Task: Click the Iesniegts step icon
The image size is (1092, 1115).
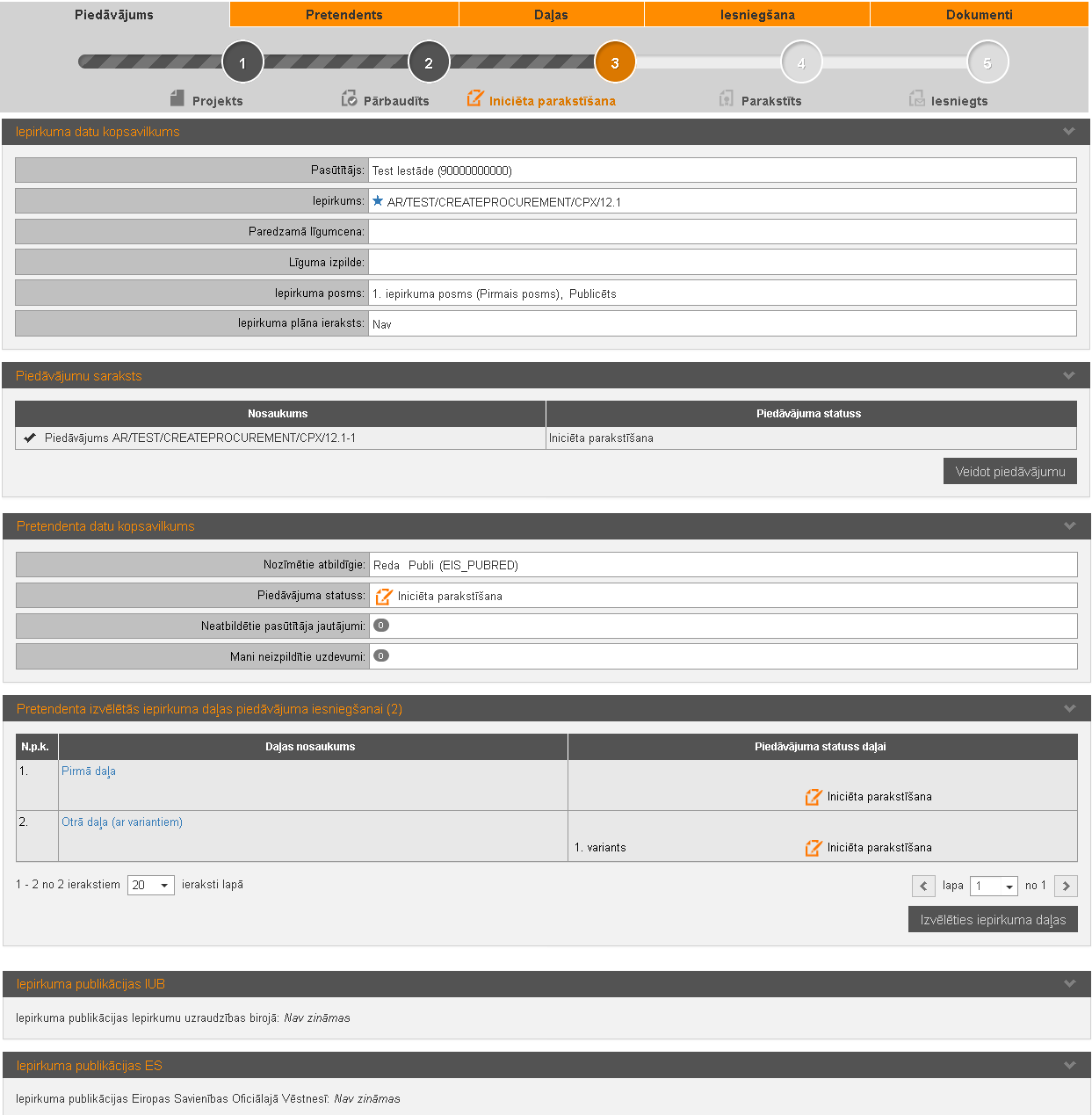Action: (x=916, y=98)
